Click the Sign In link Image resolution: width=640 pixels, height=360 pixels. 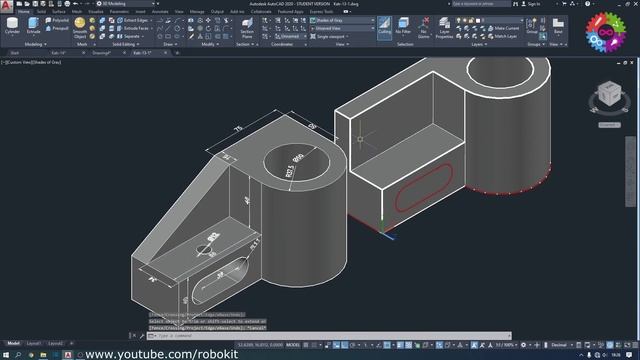tap(531, 4)
